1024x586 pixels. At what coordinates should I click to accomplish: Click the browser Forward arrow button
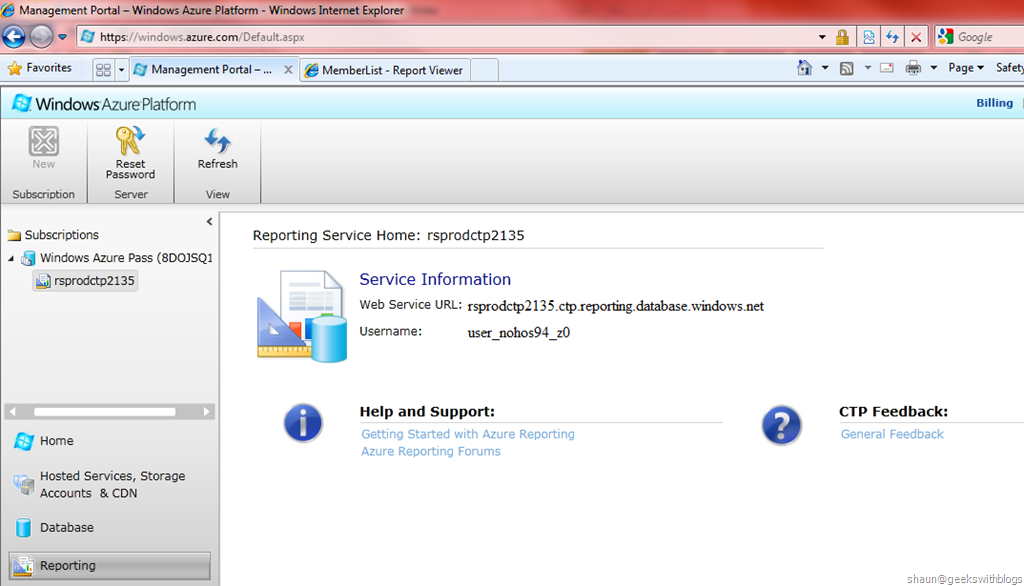pyautogui.click(x=40, y=37)
